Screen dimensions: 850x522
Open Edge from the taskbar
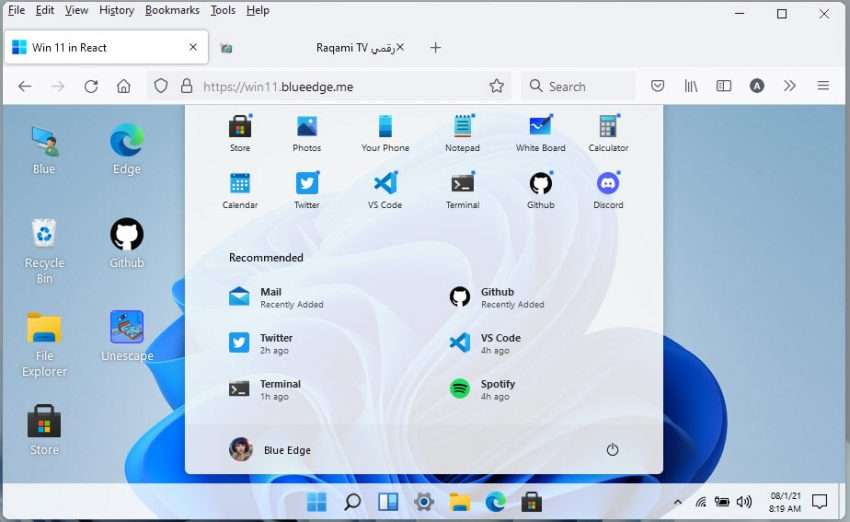495,502
